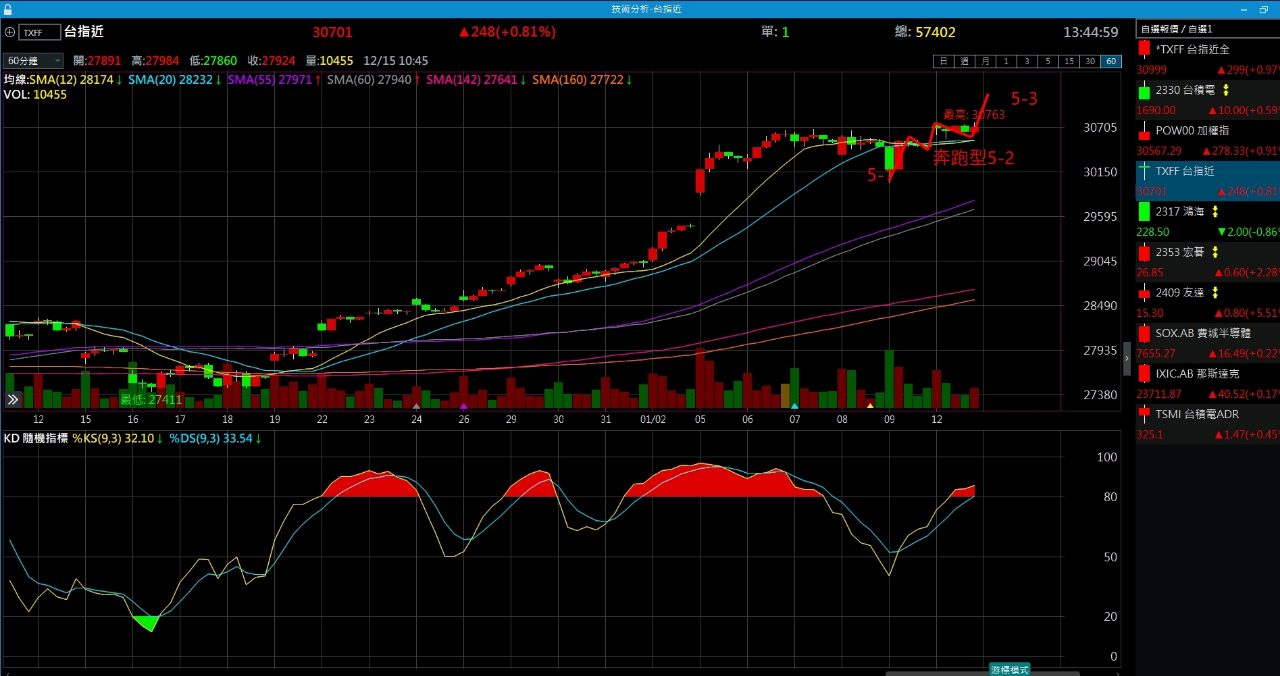The height and width of the screenshot is (676, 1280).
Task: Switch the chart to the 日 daily period
Action: point(943,61)
